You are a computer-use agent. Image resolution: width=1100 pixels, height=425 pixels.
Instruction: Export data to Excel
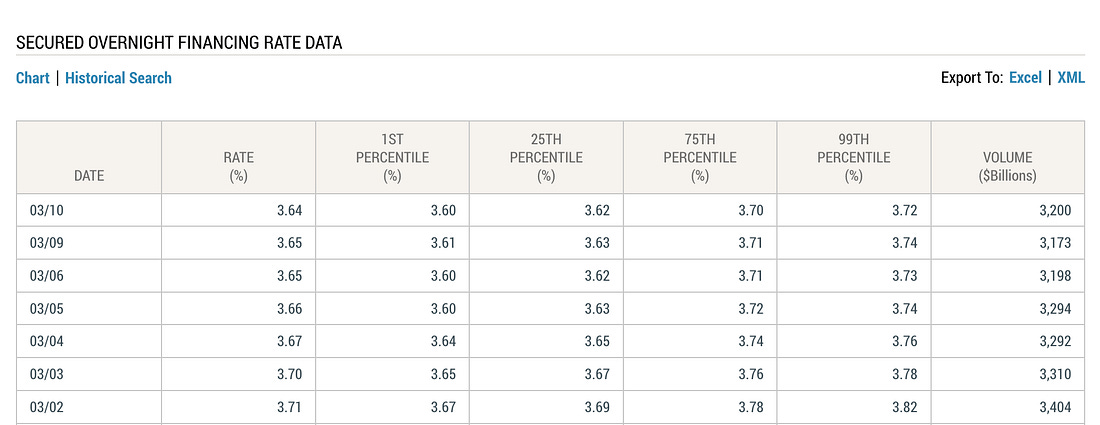(x=1025, y=78)
